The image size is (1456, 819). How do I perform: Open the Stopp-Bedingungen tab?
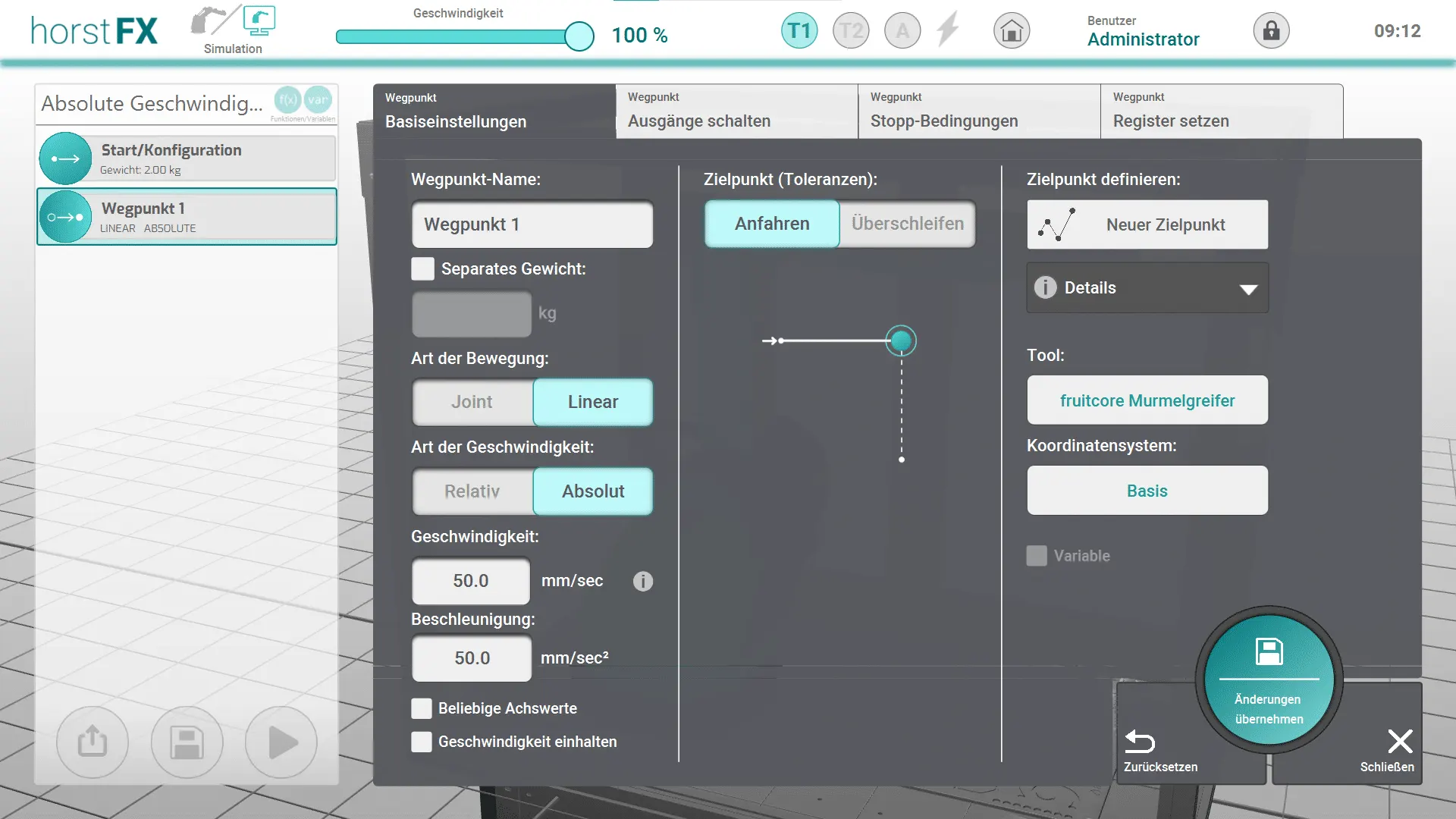pos(980,111)
